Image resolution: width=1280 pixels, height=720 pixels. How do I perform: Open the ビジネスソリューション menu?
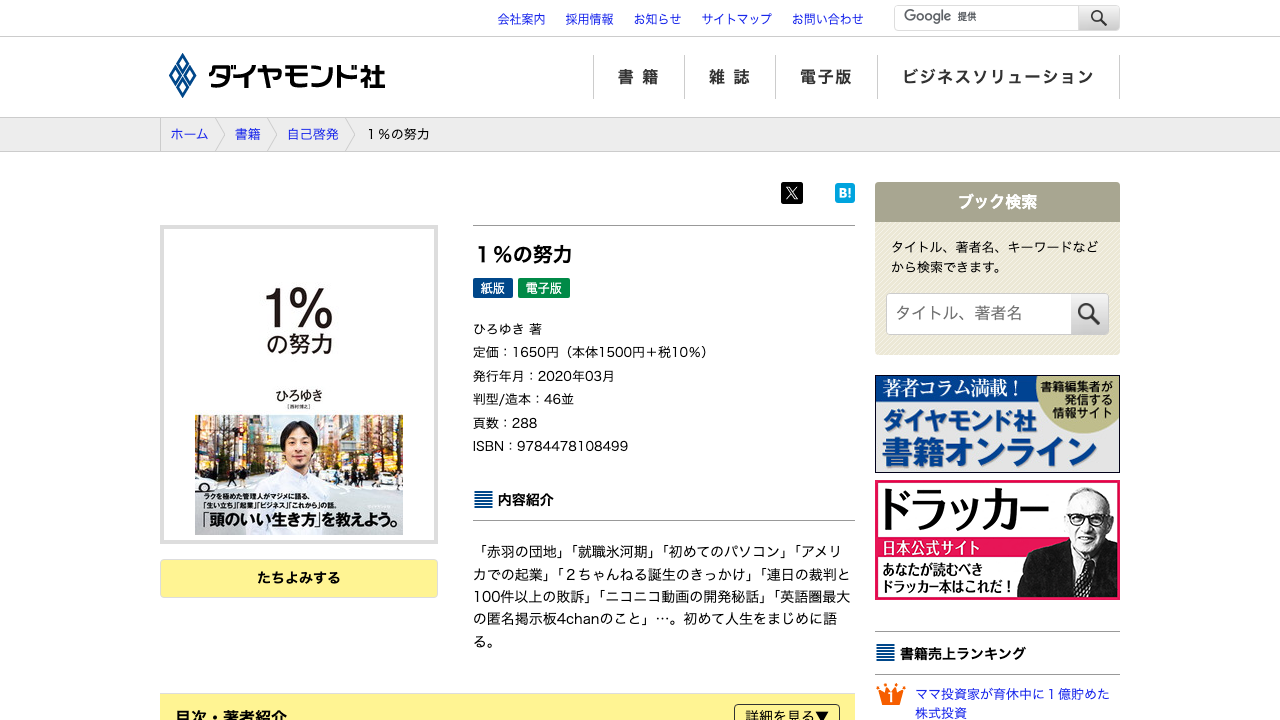(998, 77)
